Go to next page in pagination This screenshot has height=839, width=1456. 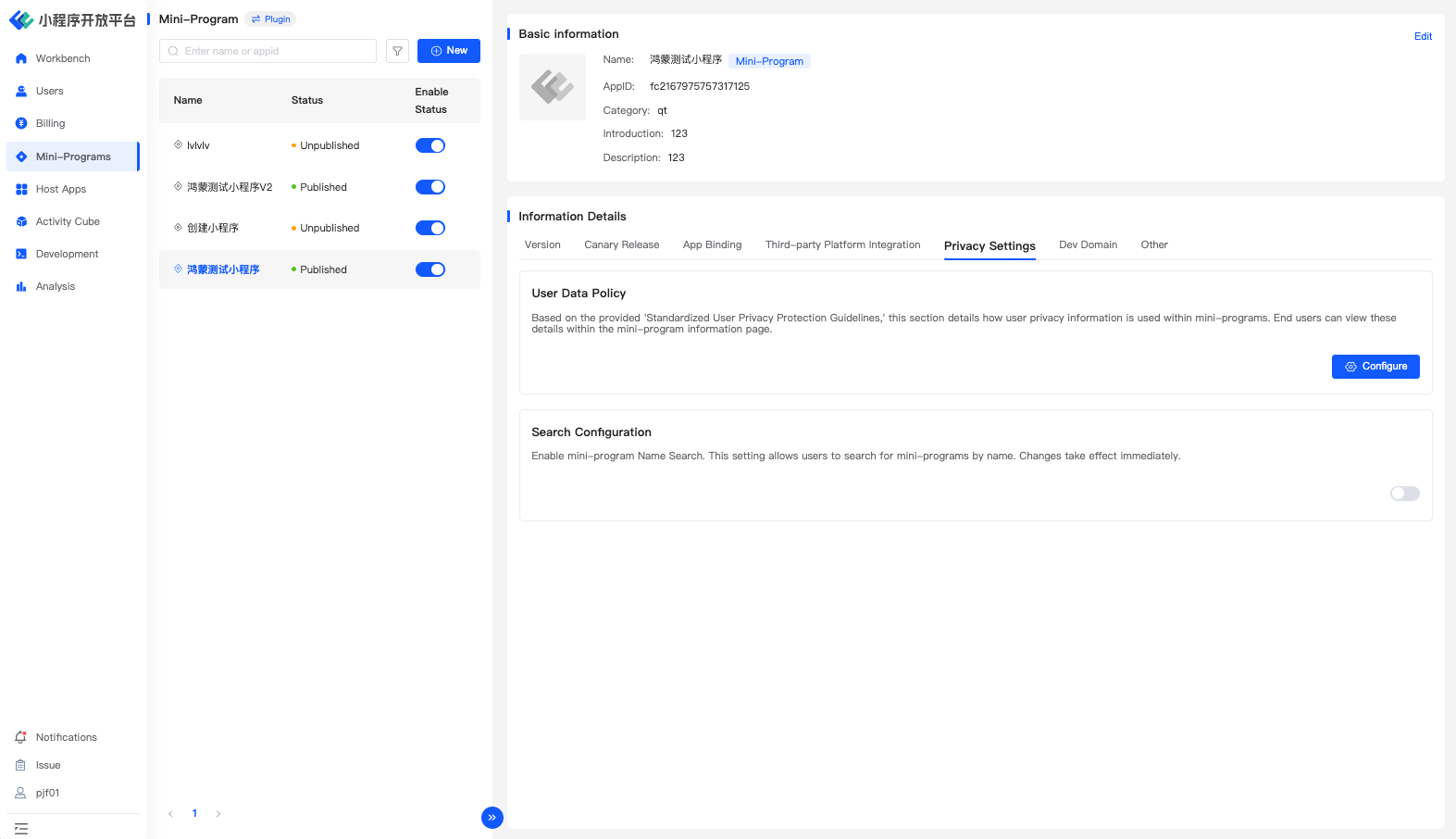218,814
